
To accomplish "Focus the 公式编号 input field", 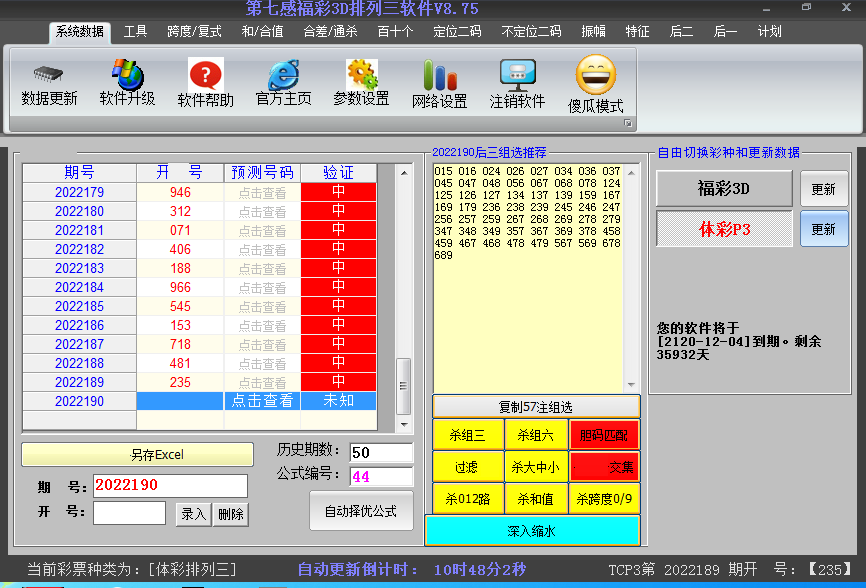I will [x=382, y=476].
